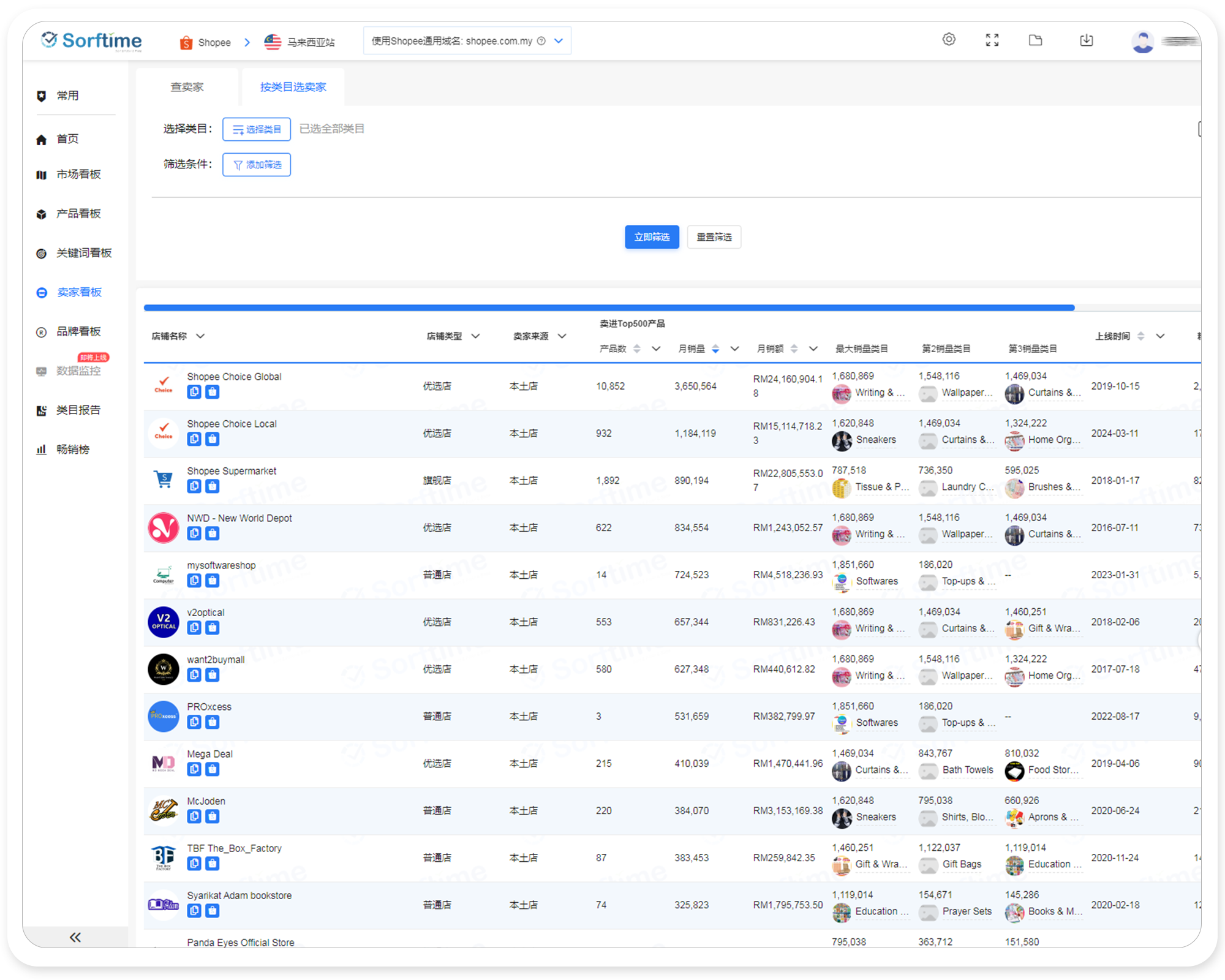Expand the 月销额 column filter chevron

tap(813, 349)
